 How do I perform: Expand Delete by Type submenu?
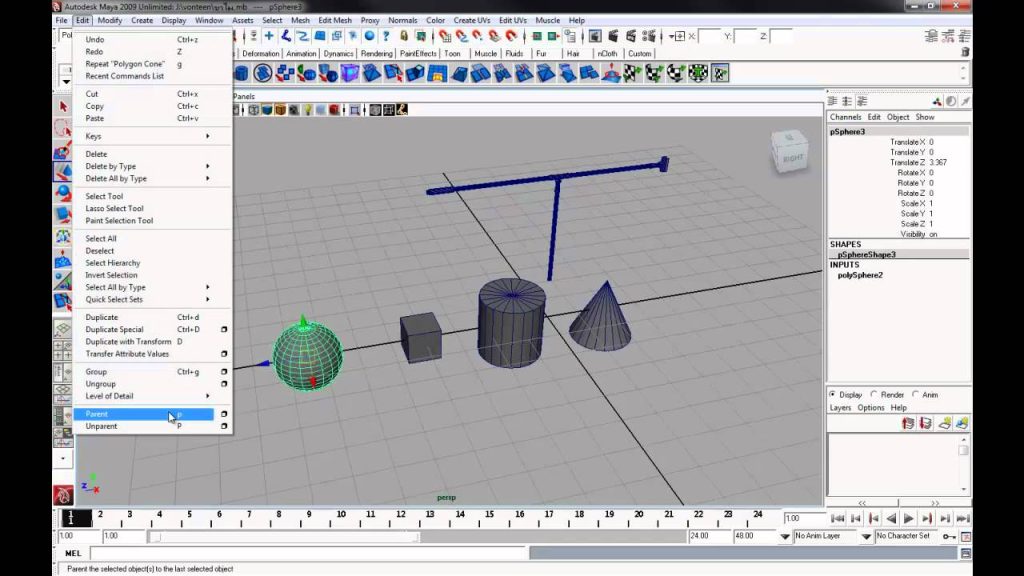(x=152, y=166)
